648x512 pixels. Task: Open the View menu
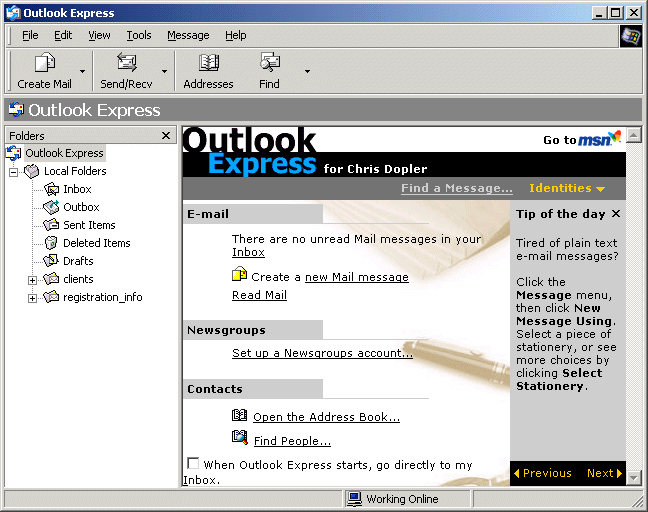pyautogui.click(x=99, y=36)
